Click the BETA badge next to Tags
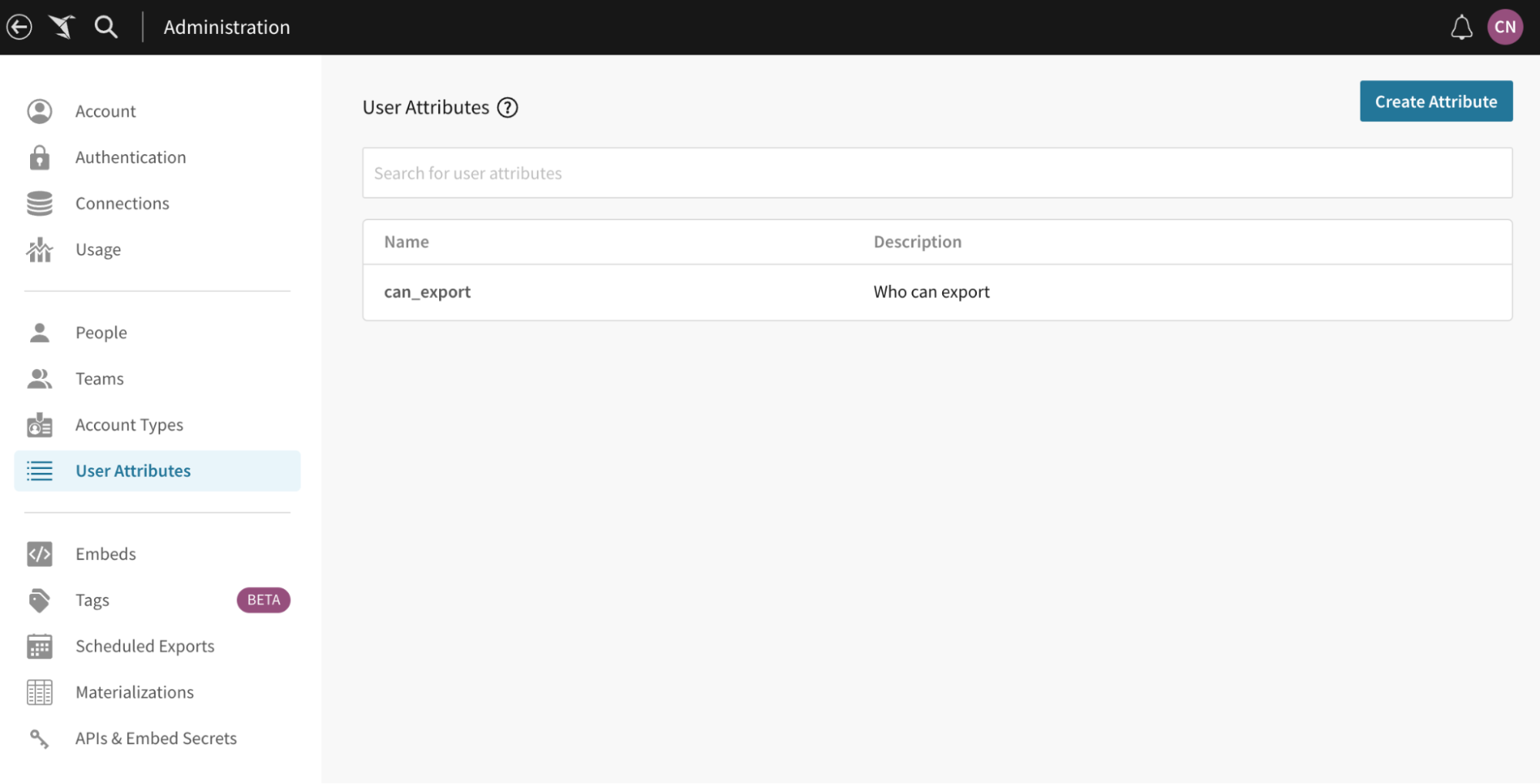The height and width of the screenshot is (784, 1540). [263, 600]
